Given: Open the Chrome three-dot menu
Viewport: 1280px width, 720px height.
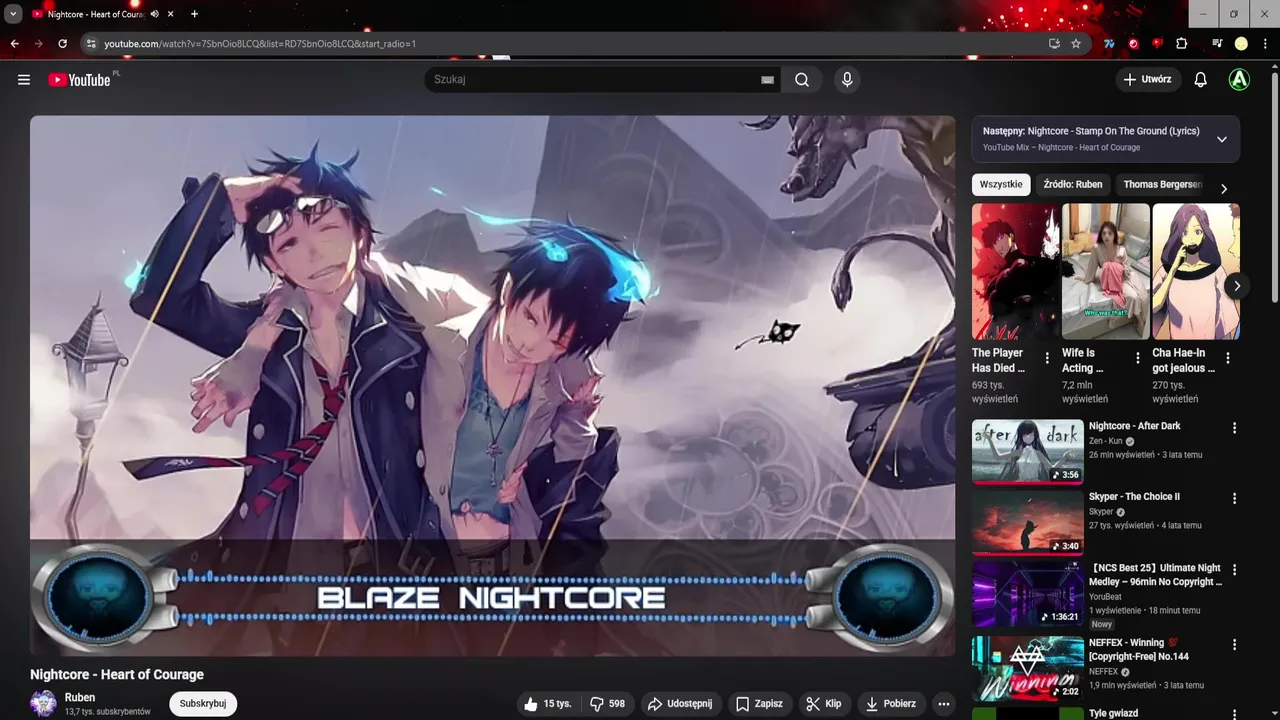Looking at the screenshot, I should coord(1265,44).
